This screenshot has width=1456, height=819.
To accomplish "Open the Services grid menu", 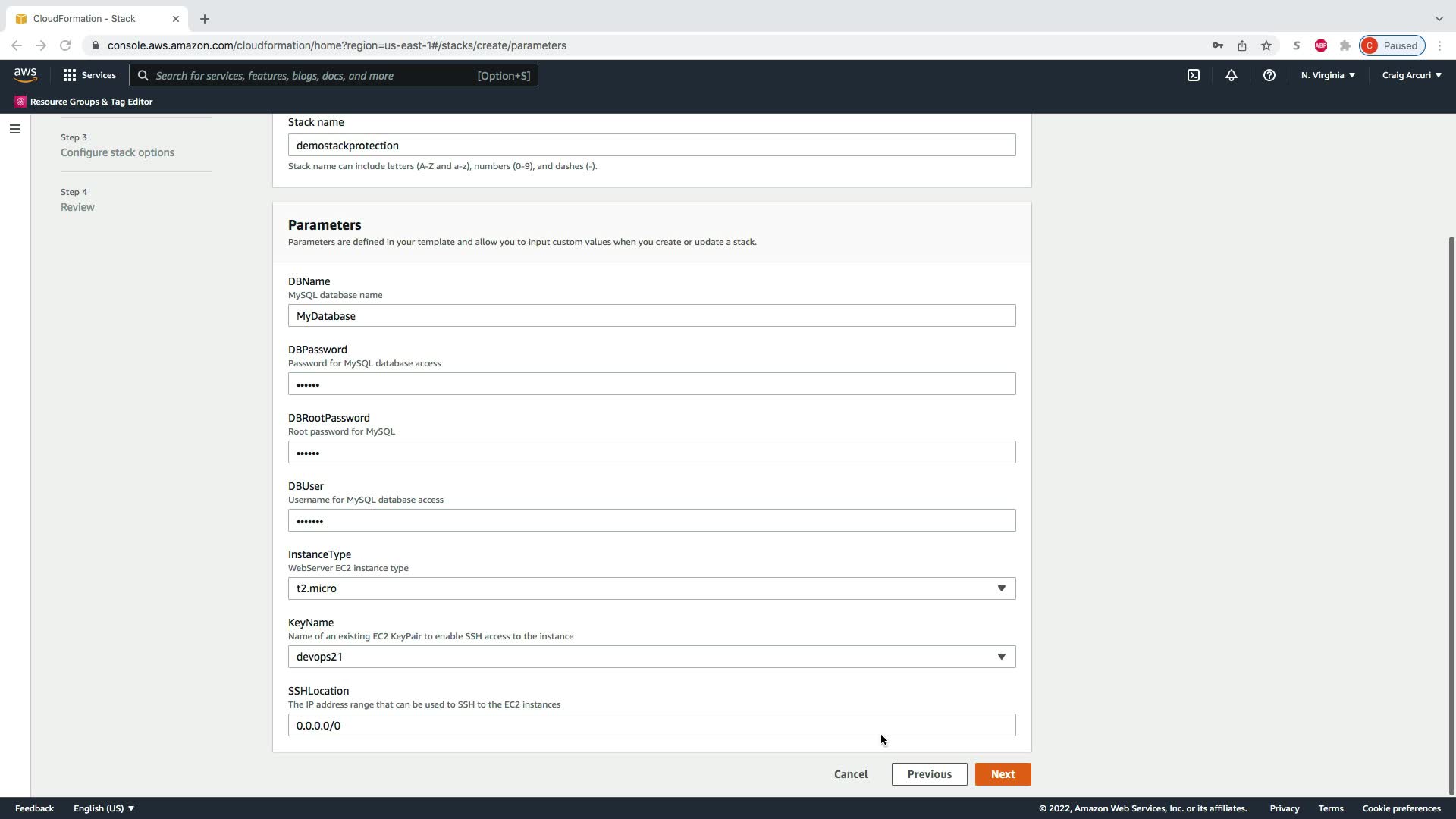I will tap(89, 75).
